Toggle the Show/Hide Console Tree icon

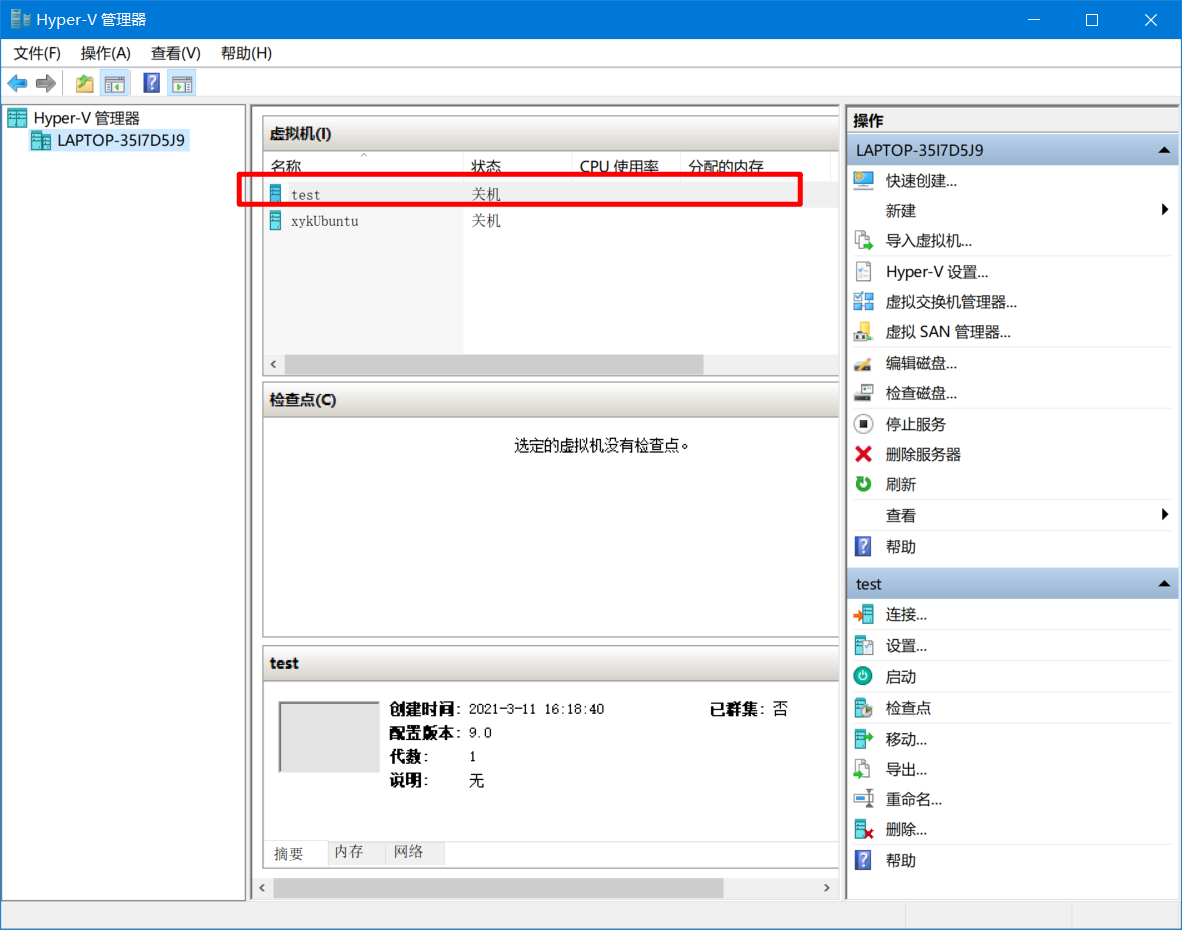pyautogui.click(x=115, y=83)
